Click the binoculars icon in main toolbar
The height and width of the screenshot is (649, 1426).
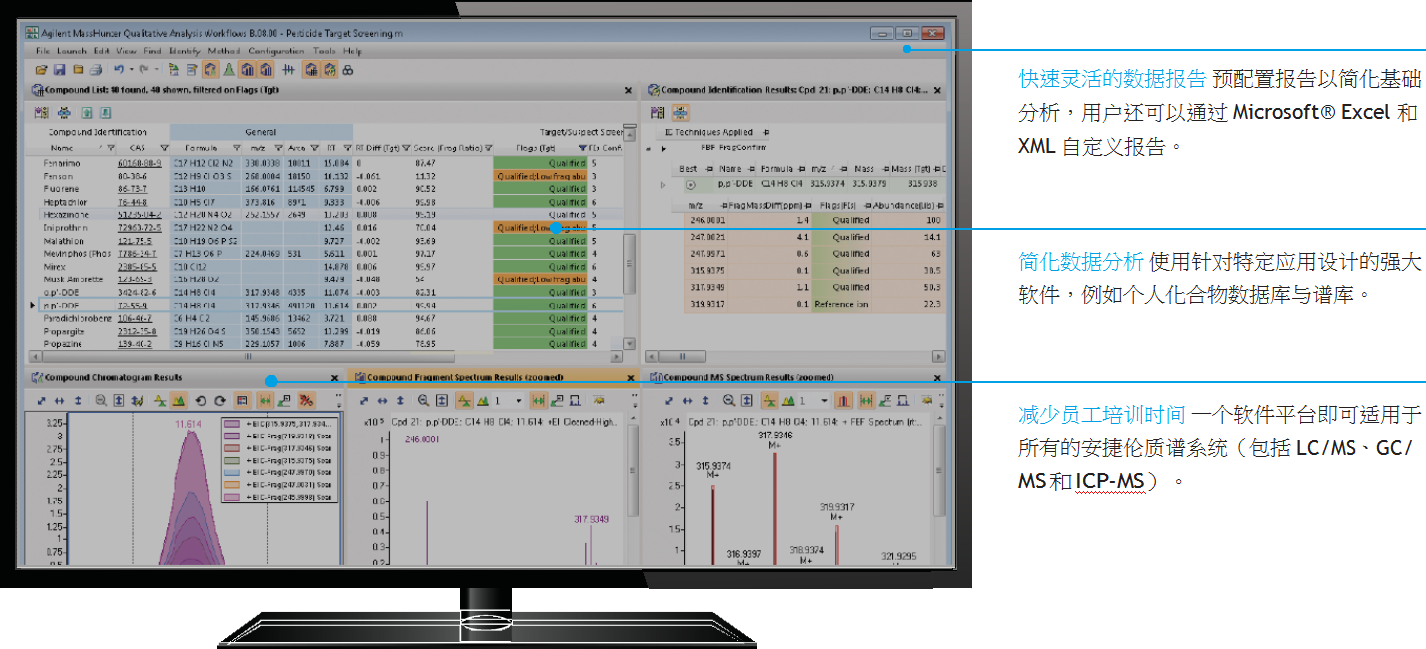[x=348, y=70]
